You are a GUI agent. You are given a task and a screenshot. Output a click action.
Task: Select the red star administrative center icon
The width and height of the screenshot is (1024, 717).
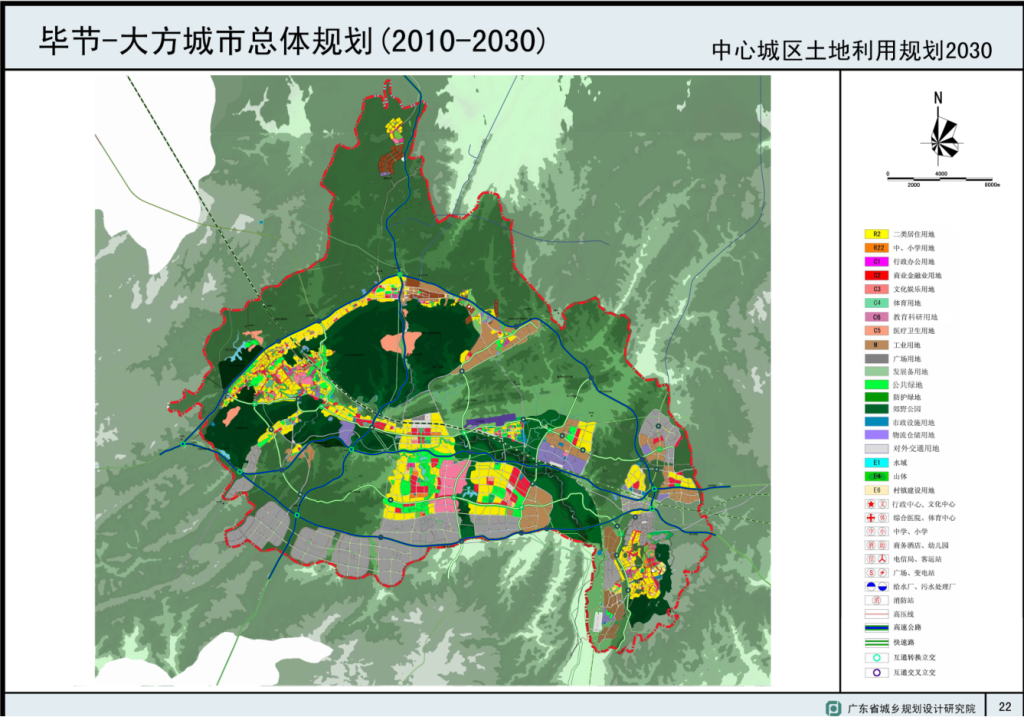coord(871,504)
